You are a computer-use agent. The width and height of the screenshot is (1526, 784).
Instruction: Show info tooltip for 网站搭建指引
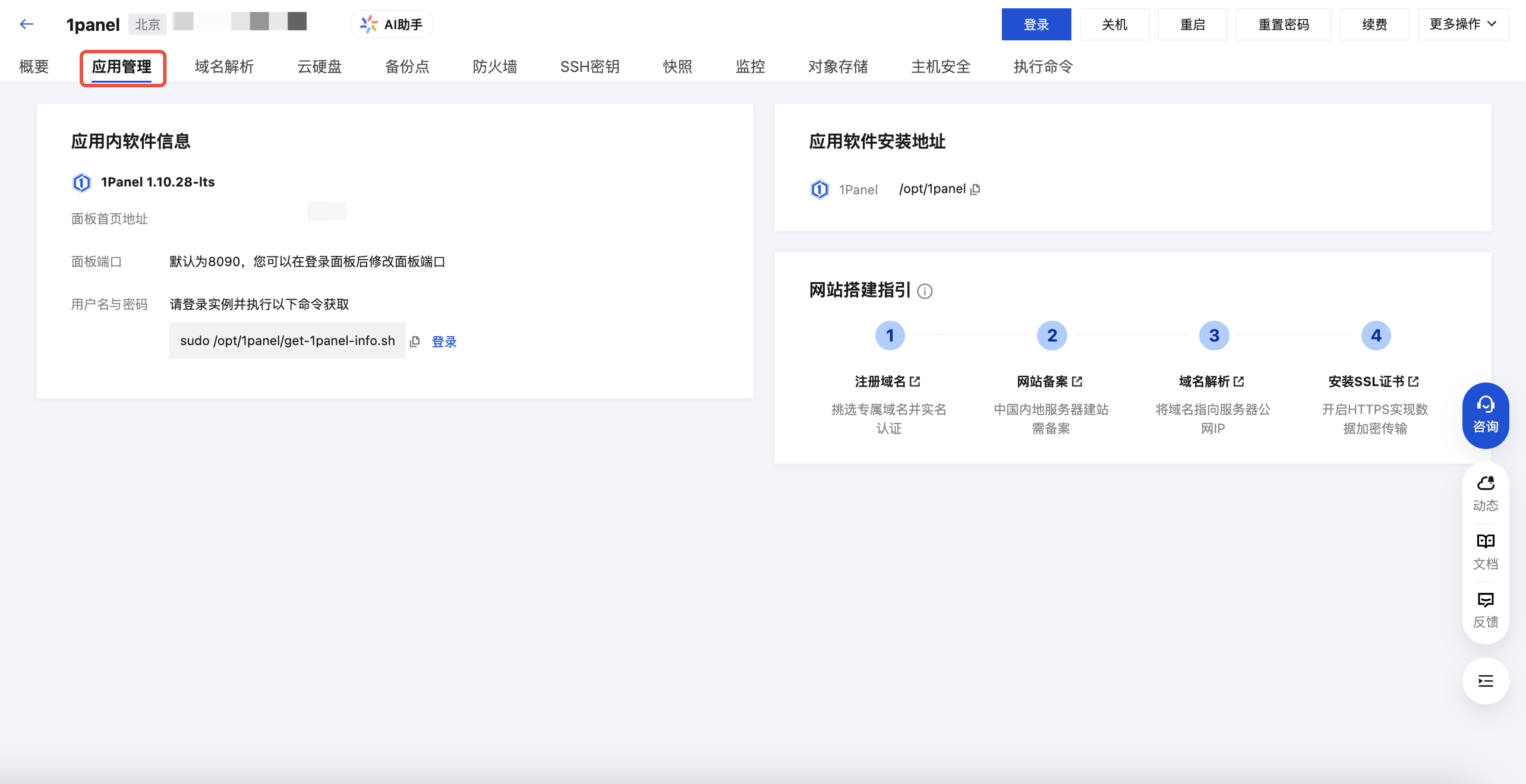[x=925, y=291]
